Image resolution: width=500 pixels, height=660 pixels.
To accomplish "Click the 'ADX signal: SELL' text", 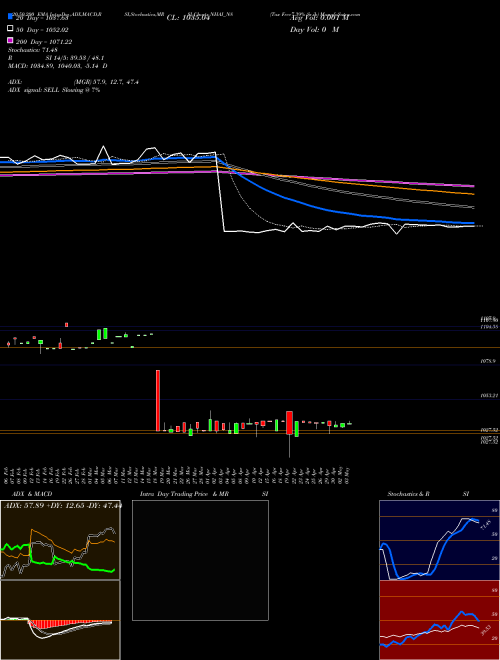I will point(54,90).
